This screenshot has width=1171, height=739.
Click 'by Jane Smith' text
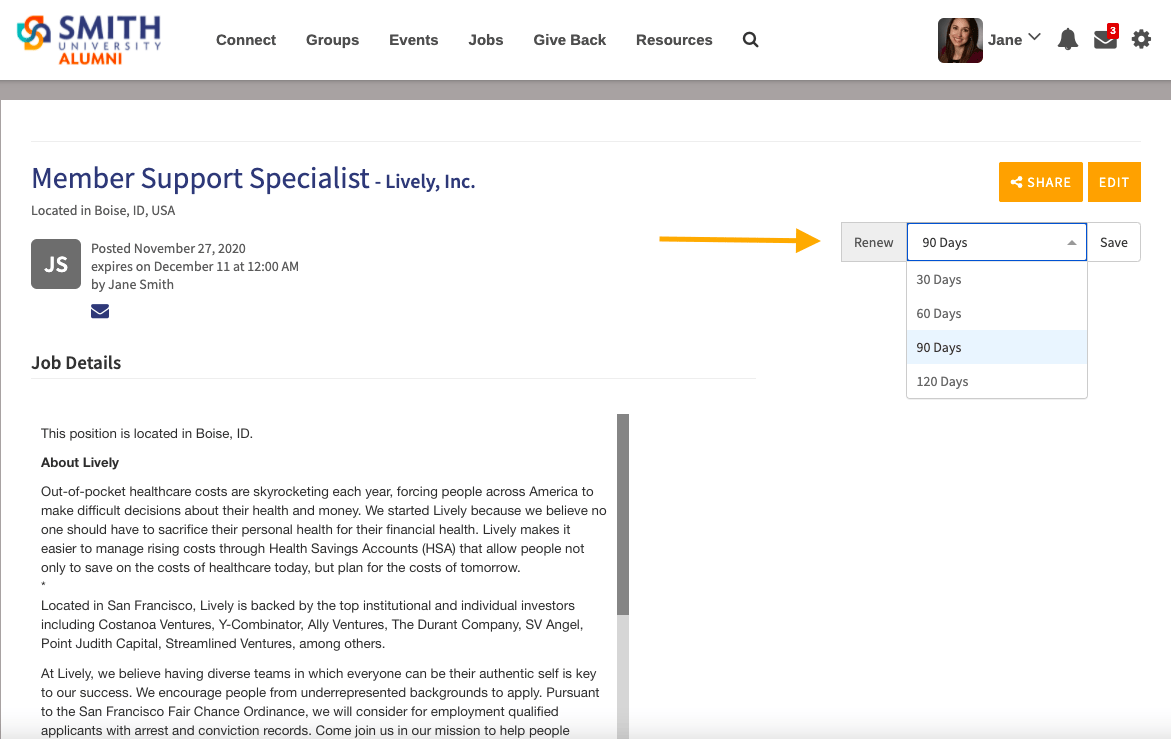pyautogui.click(x=132, y=284)
